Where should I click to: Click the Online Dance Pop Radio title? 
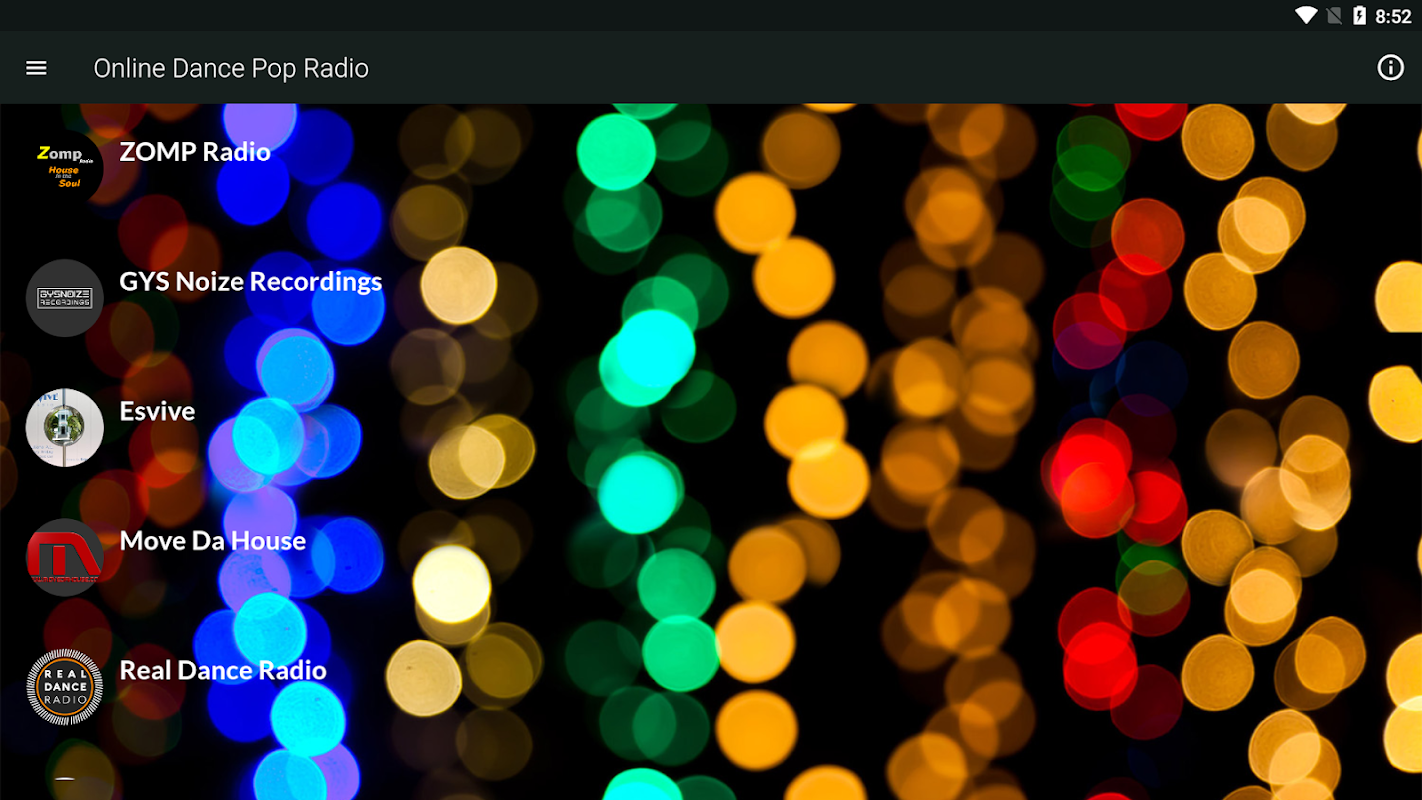click(x=231, y=68)
